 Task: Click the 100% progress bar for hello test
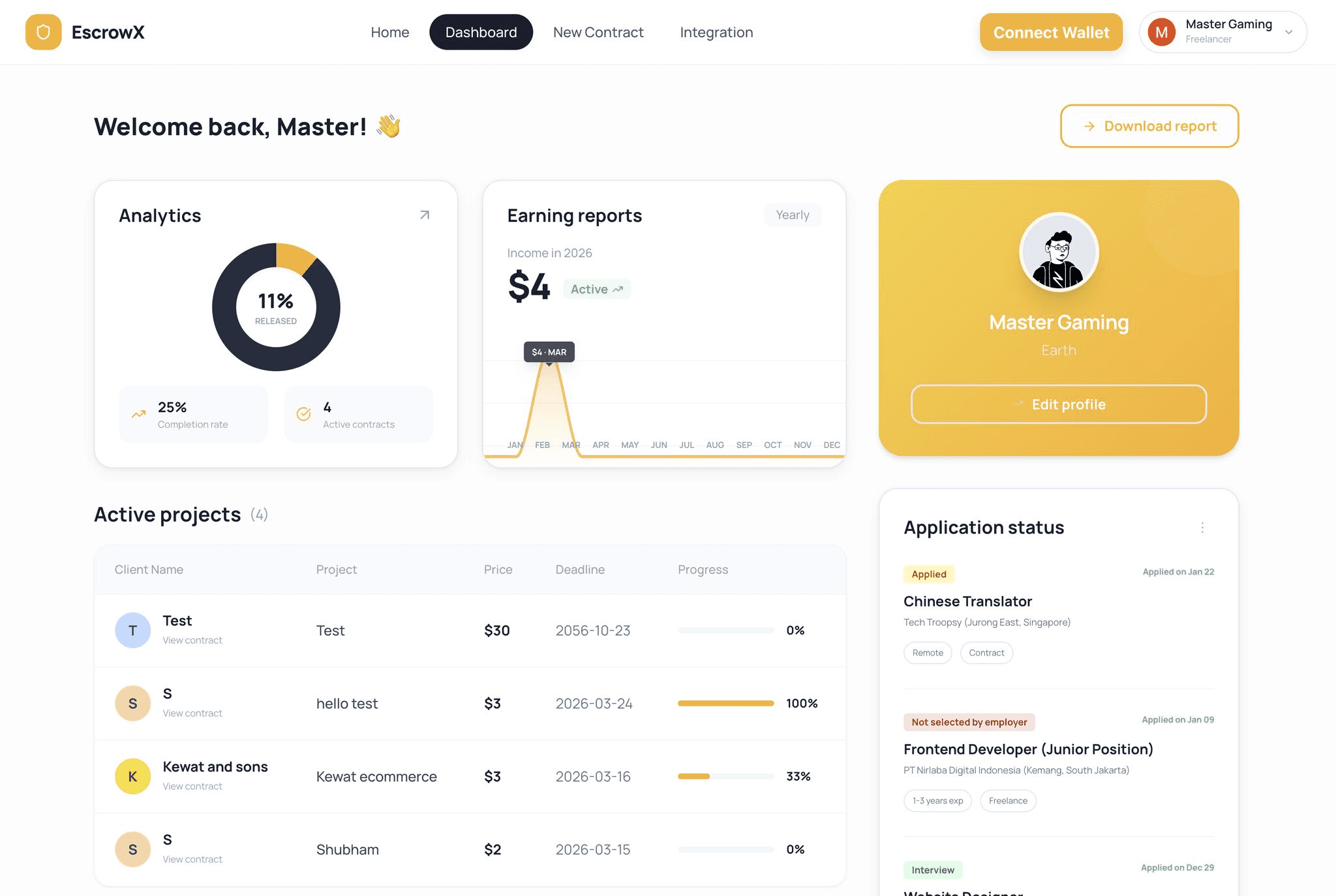point(725,703)
